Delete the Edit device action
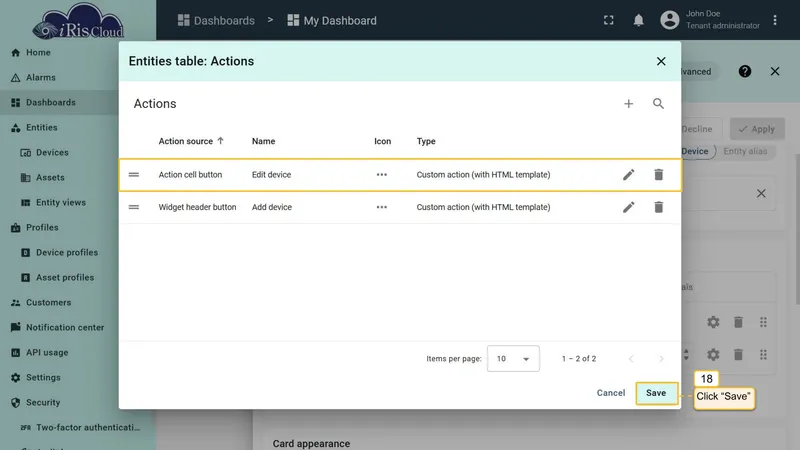The width and height of the screenshot is (800, 450). (659, 174)
